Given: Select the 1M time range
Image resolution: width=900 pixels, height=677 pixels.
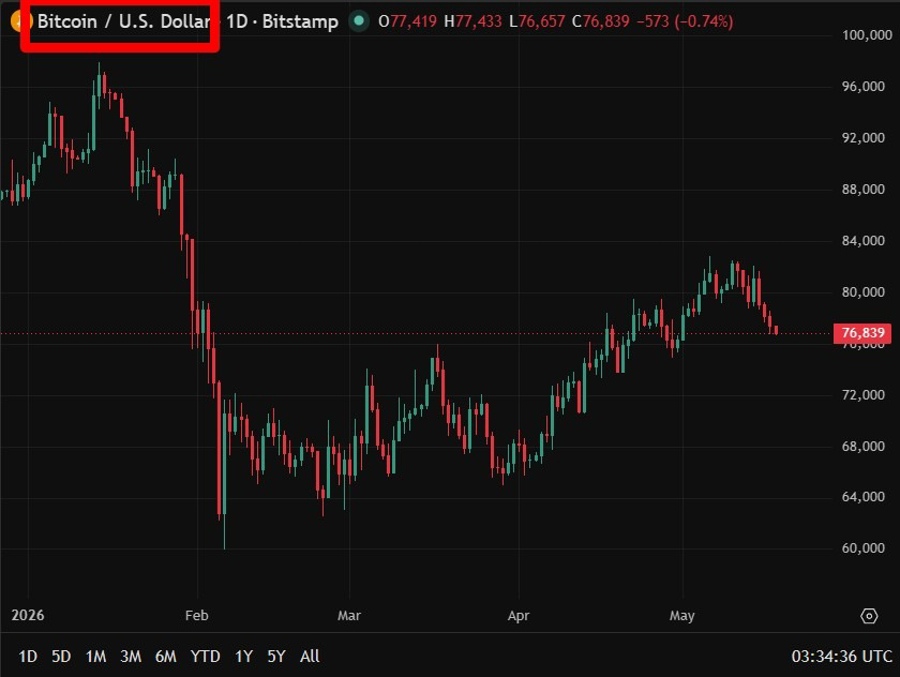Looking at the screenshot, I should (x=96, y=656).
